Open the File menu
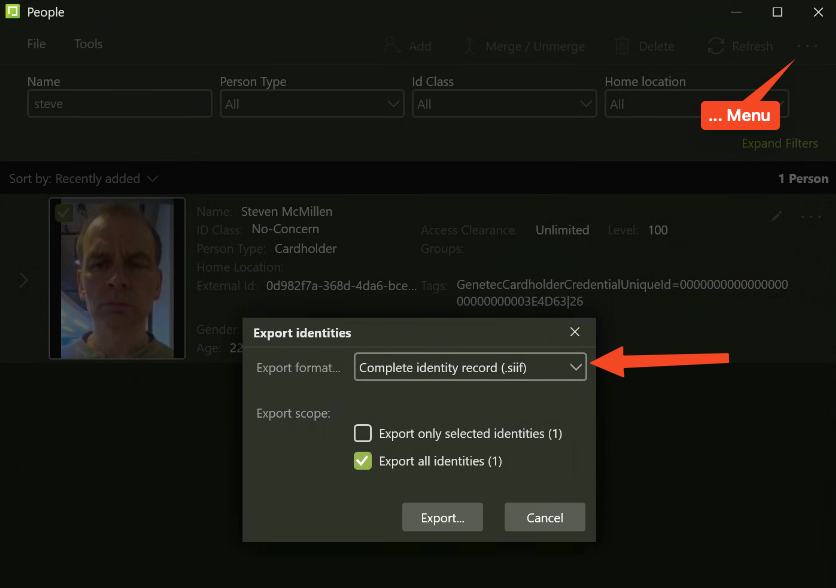Screen dimensions: 836x588 (x=37, y=44)
